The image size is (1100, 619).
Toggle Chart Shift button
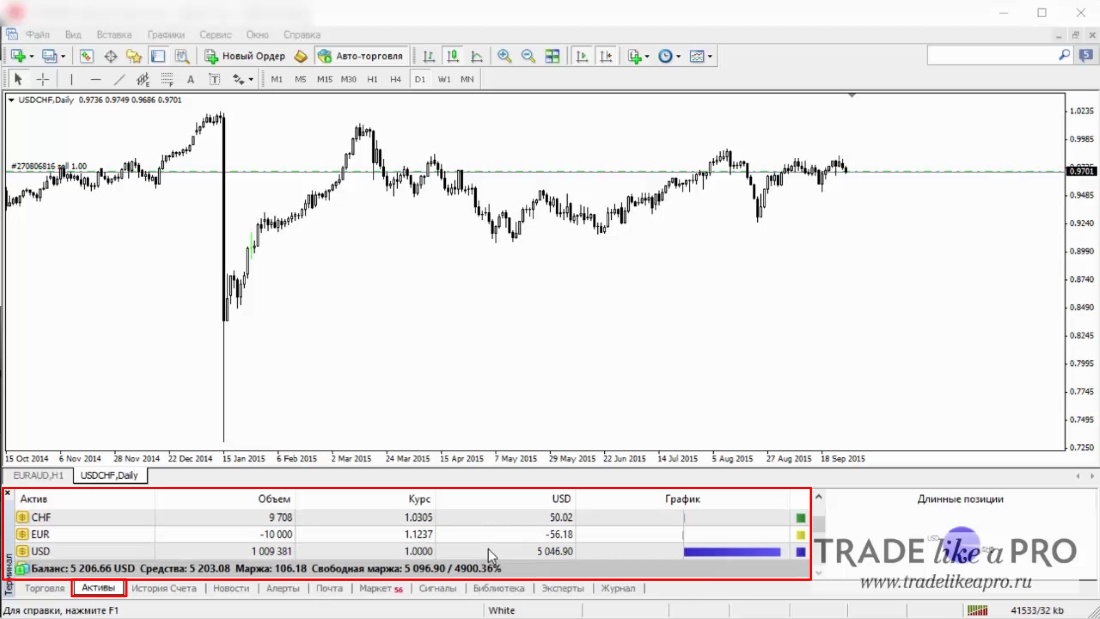[605, 56]
